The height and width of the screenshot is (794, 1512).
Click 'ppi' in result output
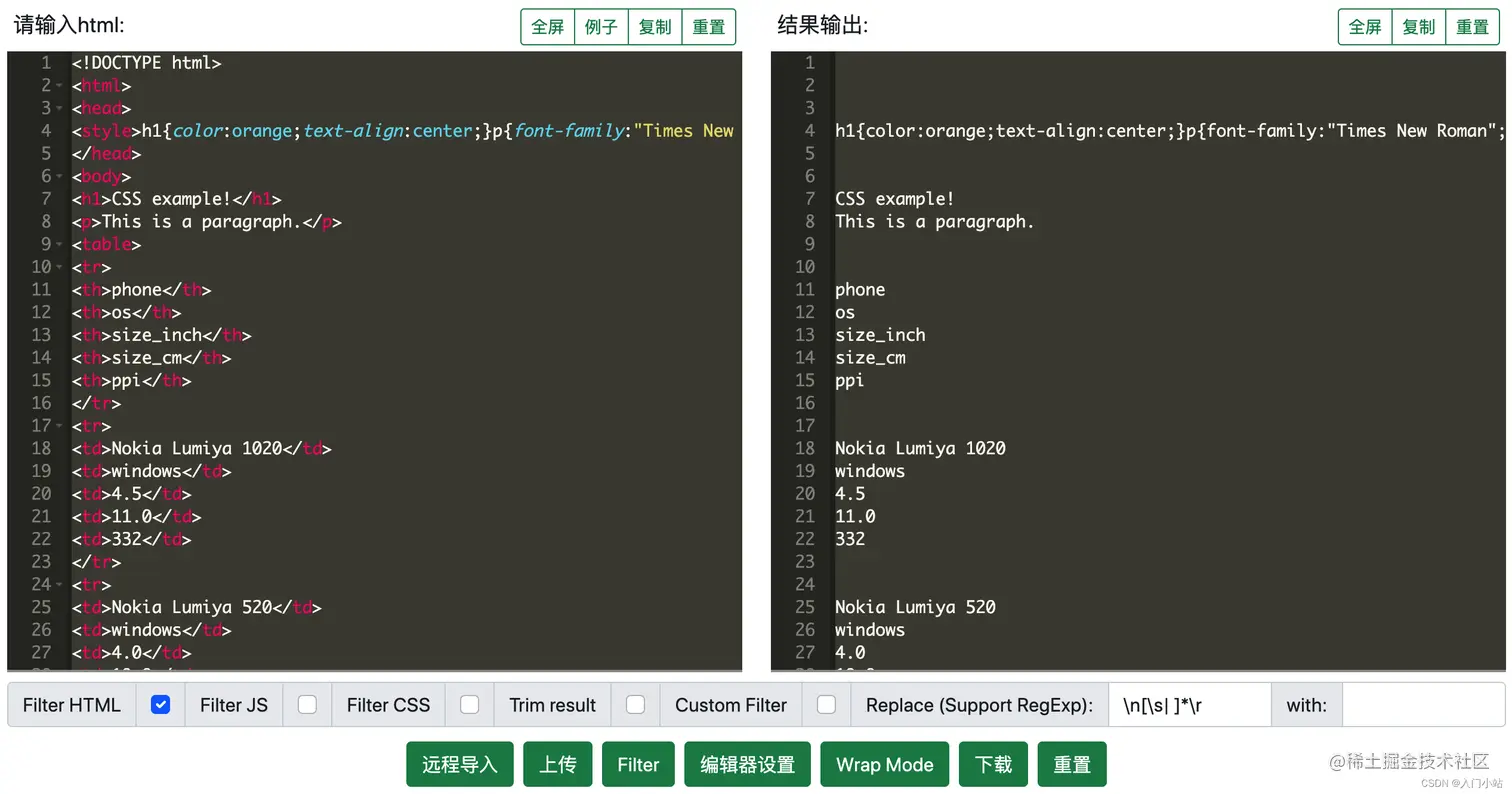pos(850,380)
